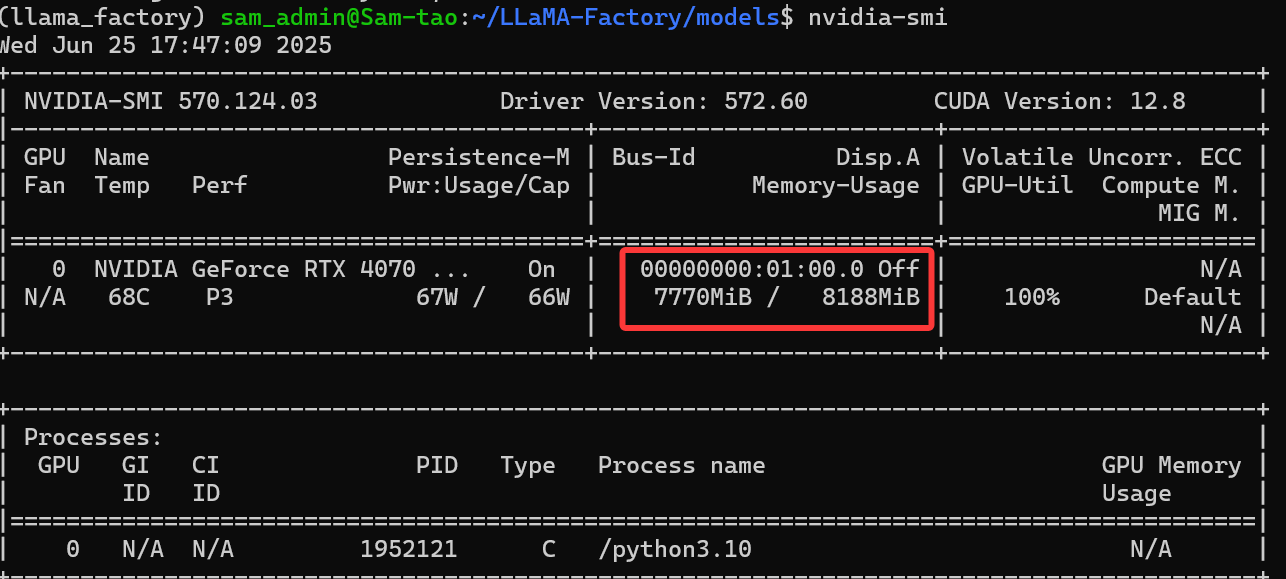The width and height of the screenshot is (1286, 579).
Task: Click the "Processes:" section label
Action: coord(94,437)
